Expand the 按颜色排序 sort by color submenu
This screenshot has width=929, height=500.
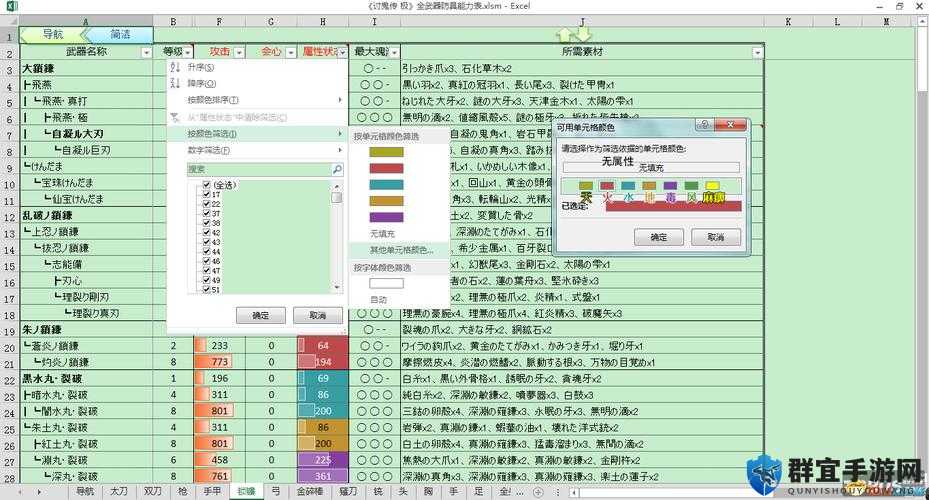pyautogui.click(x=257, y=100)
